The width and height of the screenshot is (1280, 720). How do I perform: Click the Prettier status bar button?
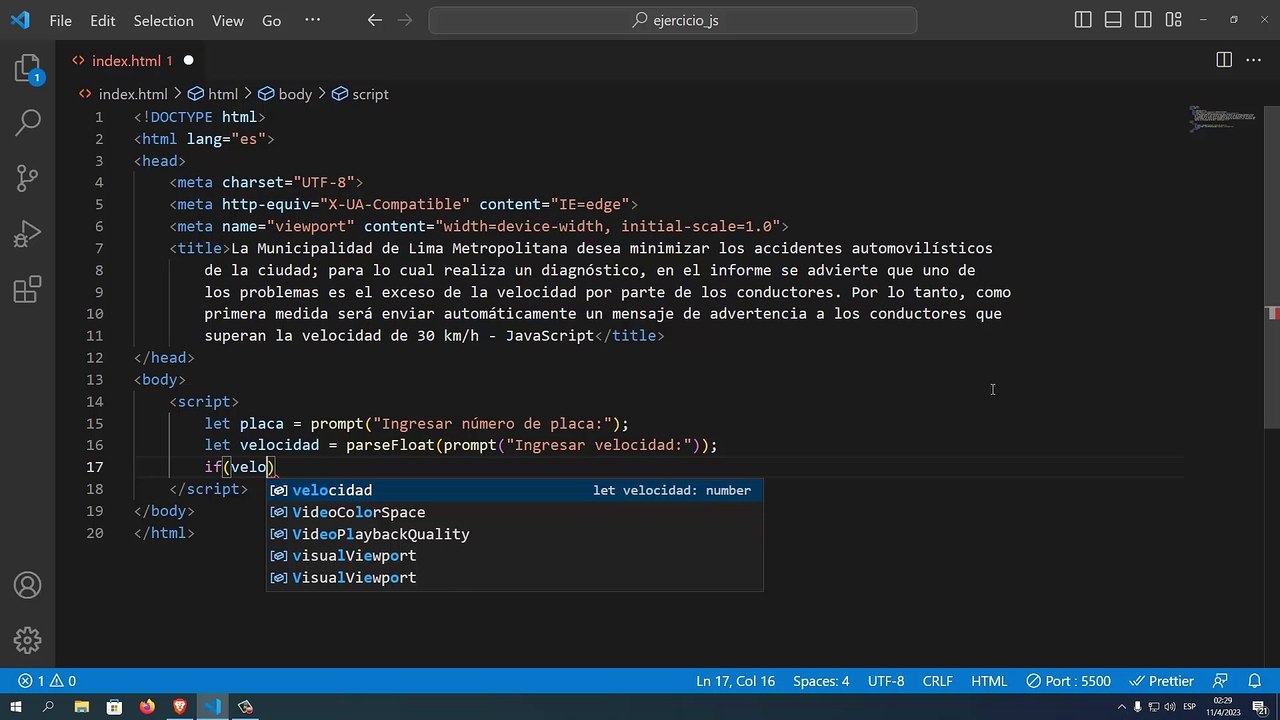(1161, 681)
